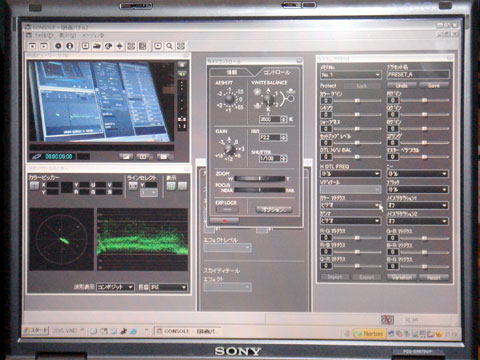This screenshot has height=360, width=480.
Task: Open the H DTL FREQ dropdown
Action: [350, 174]
